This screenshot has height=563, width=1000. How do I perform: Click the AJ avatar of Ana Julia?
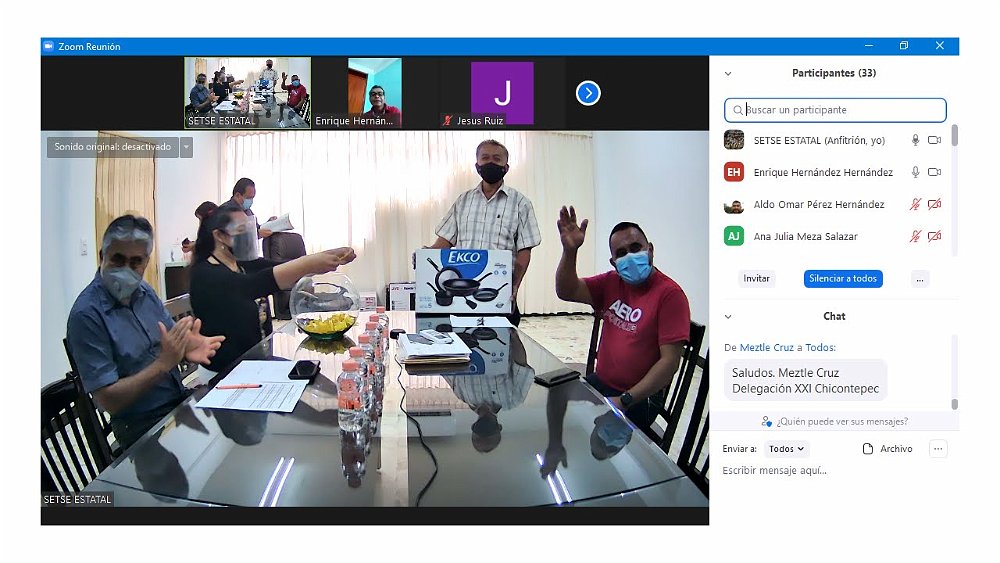pyautogui.click(x=734, y=237)
